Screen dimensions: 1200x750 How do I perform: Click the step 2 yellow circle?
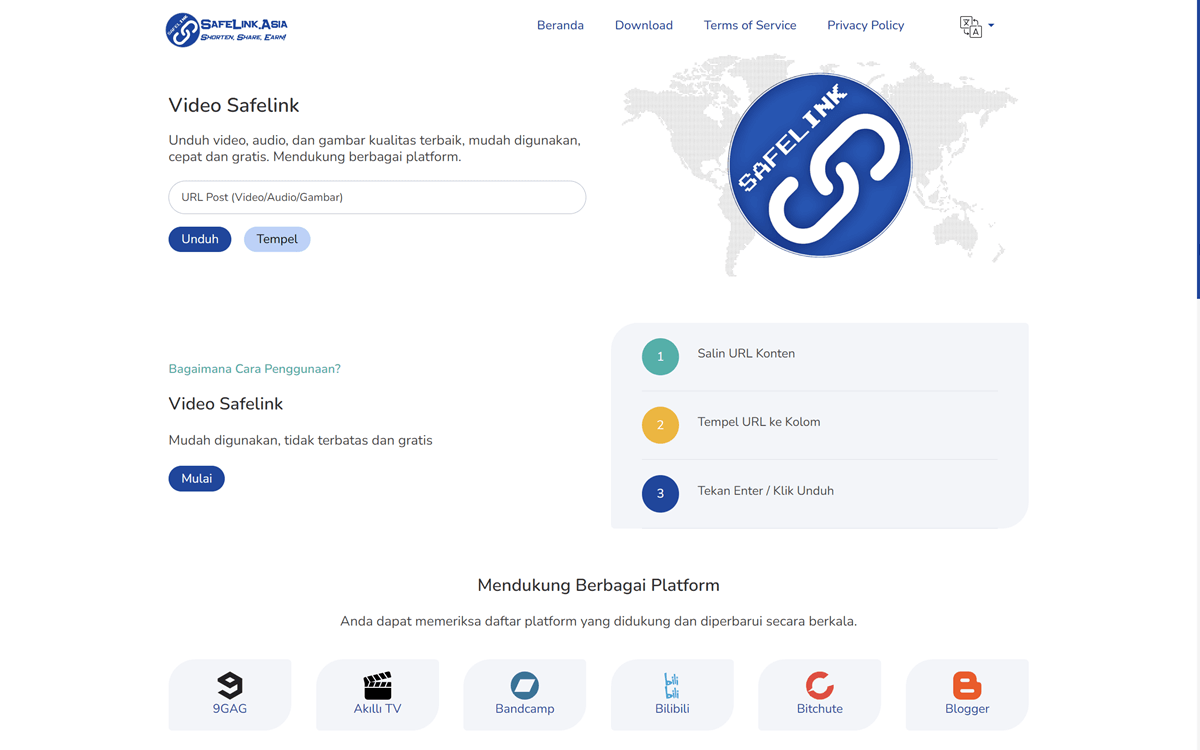pos(660,425)
